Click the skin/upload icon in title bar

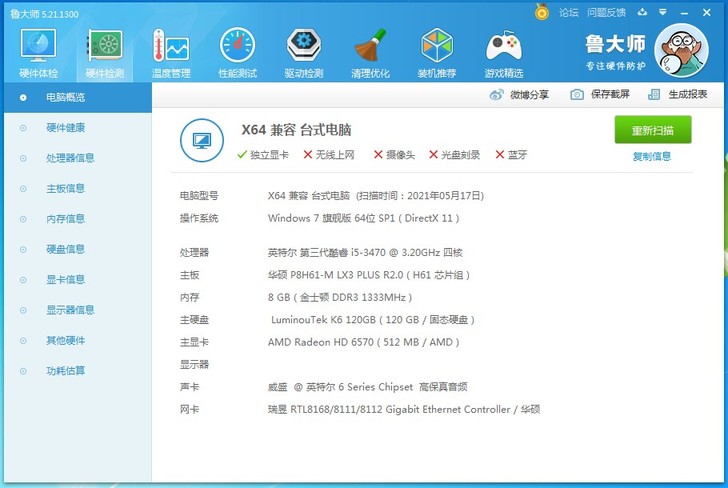pyautogui.click(x=643, y=12)
